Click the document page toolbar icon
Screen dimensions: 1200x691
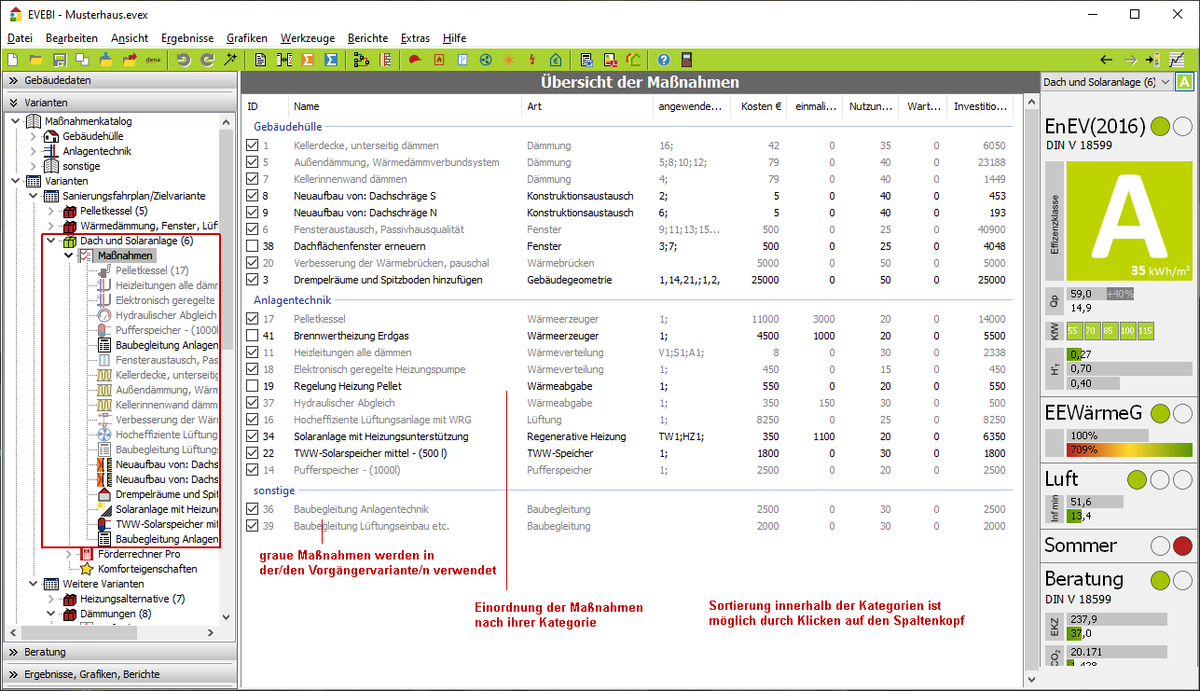click(261, 60)
